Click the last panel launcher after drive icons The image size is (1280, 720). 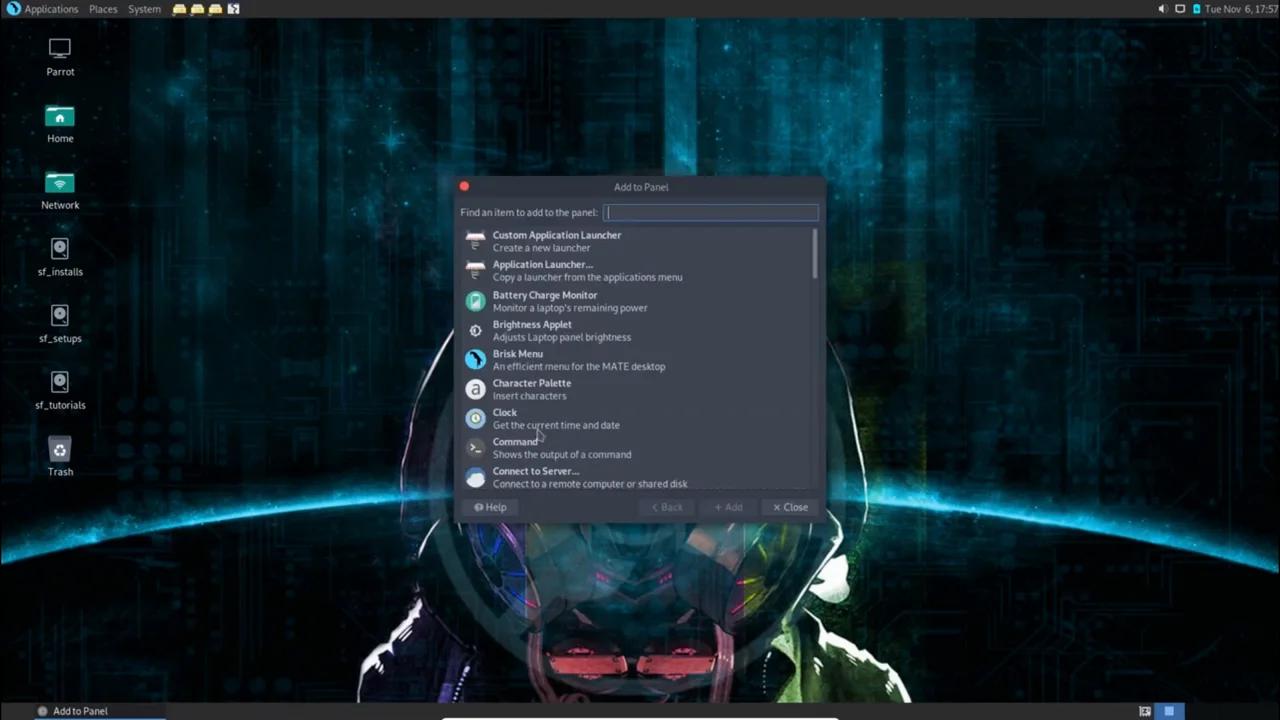[x=233, y=9]
